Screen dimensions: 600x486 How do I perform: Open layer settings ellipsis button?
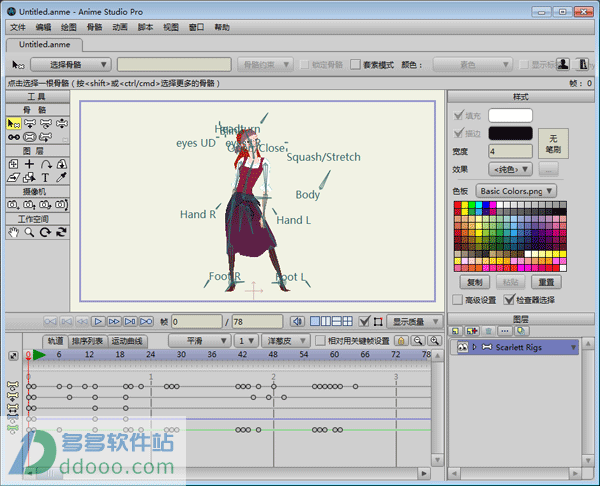tap(505, 331)
